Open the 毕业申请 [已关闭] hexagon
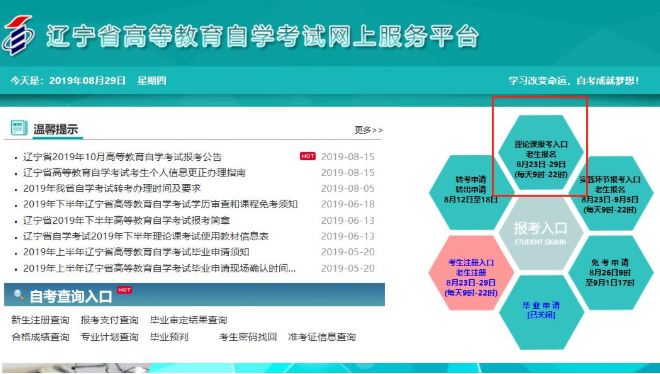This screenshot has height=374, width=660. click(541, 312)
